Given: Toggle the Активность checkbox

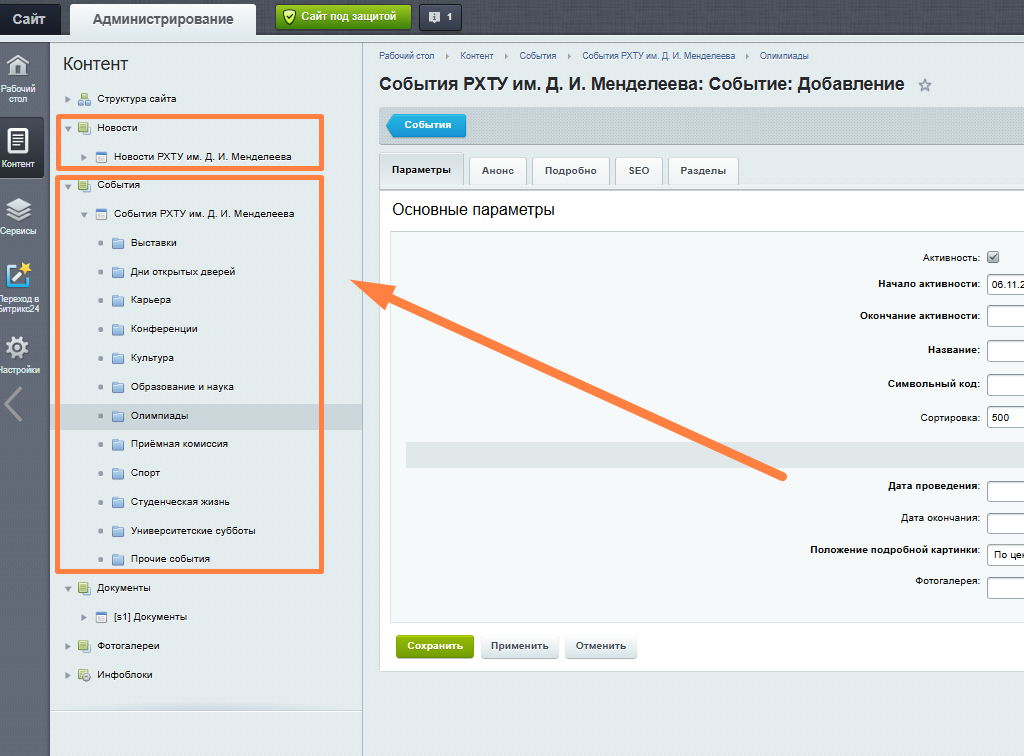Looking at the screenshot, I should point(993,256).
